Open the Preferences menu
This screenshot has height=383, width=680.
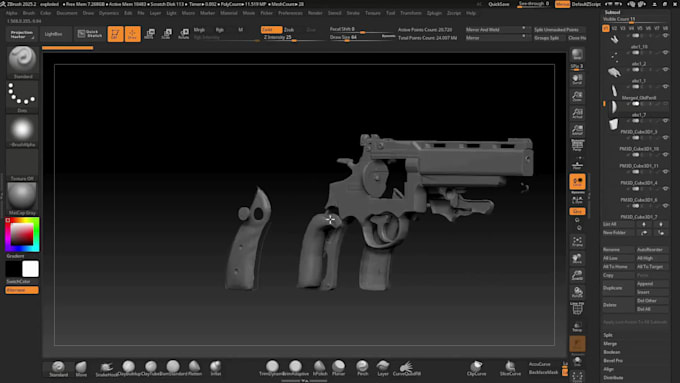[290, 13]
